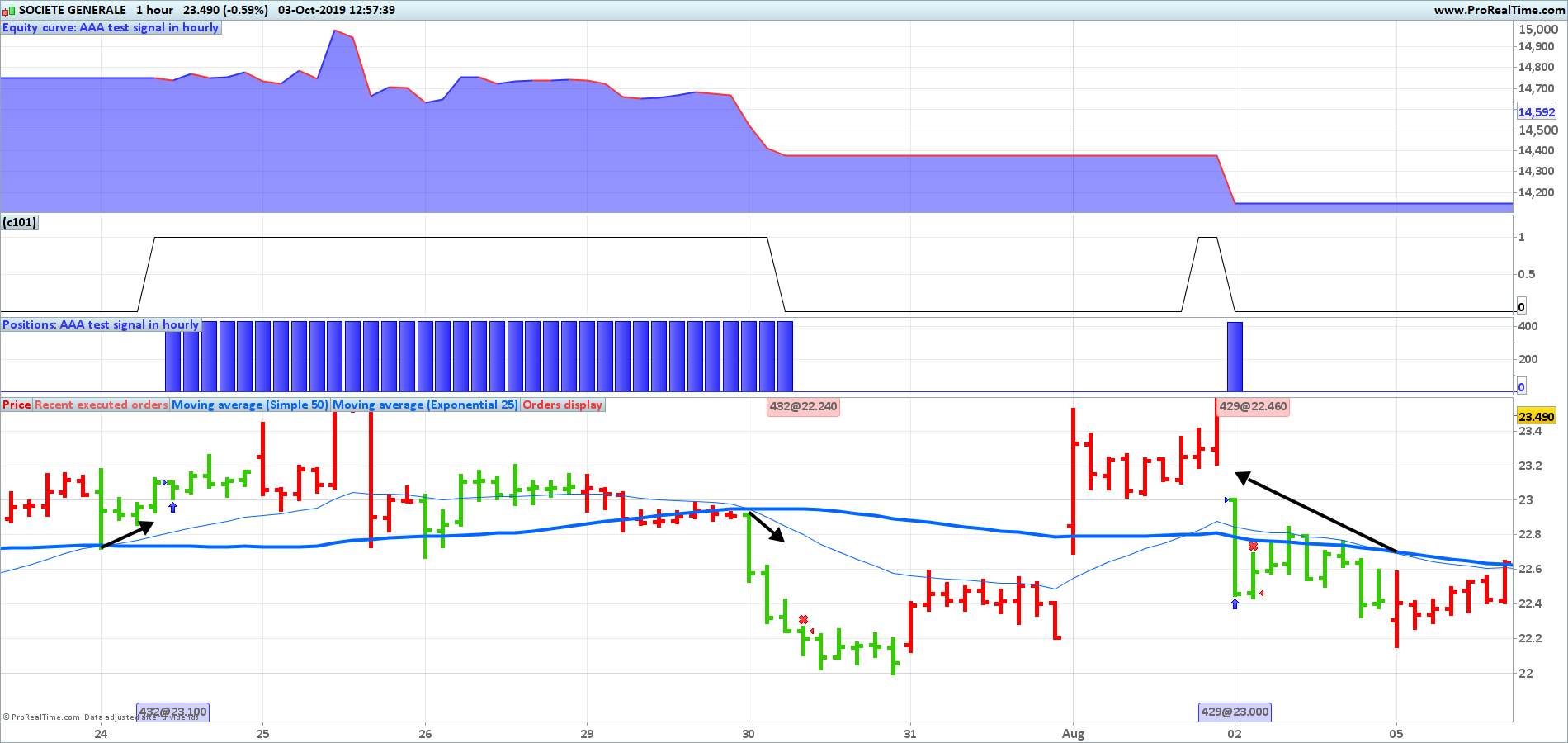1568x743 pixels.
Task: Click the blue up-arrow buy marker near the 24 date
Action: (x=172, y=508)
